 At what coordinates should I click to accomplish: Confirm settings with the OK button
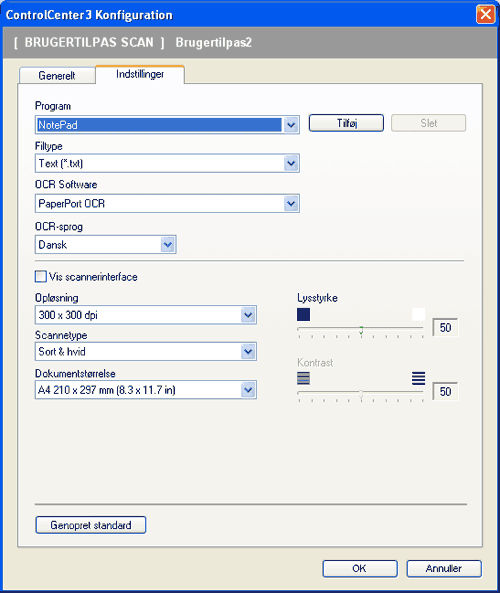tap(360, 569)
